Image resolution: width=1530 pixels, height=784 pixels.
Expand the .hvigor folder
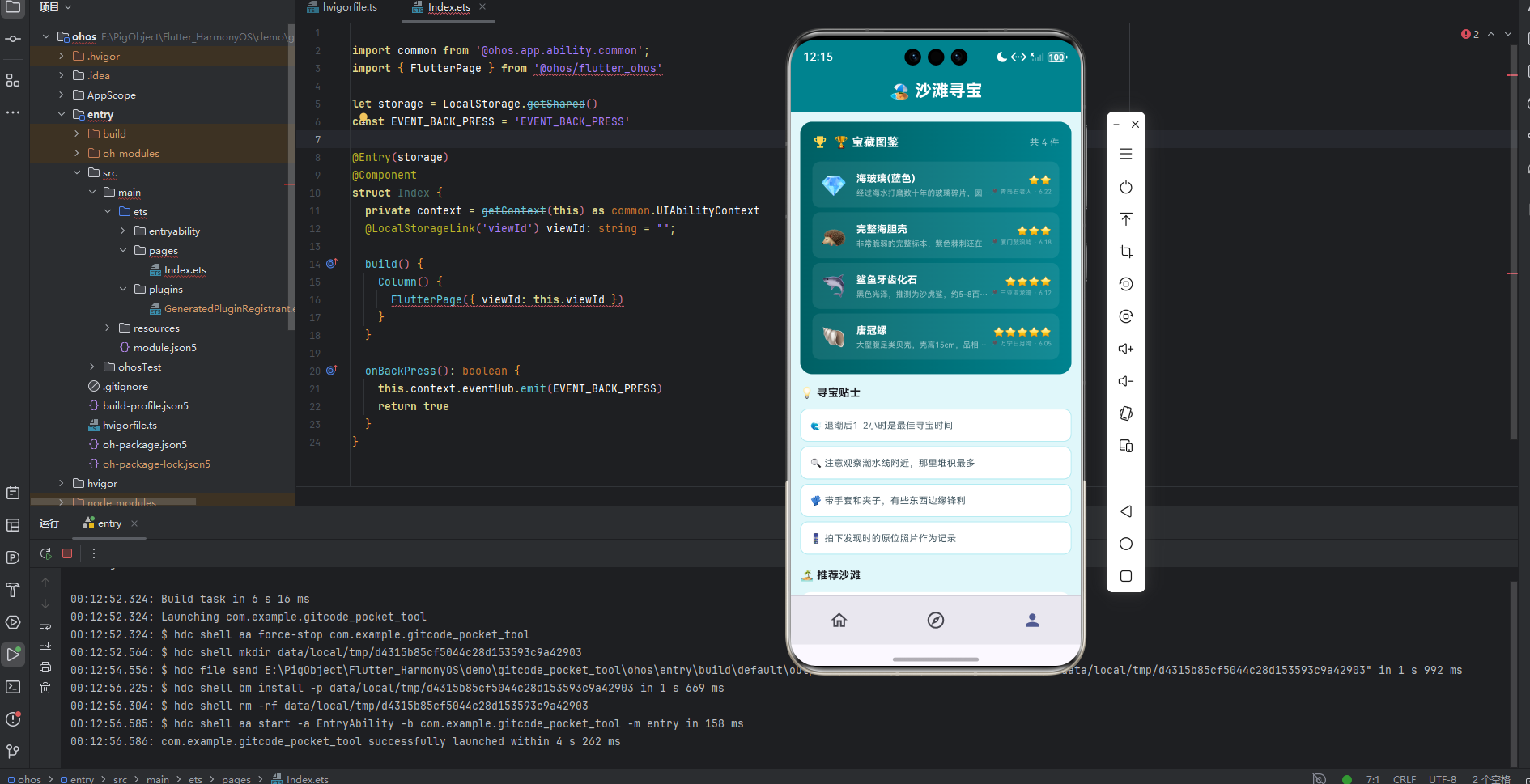[62, 56]
